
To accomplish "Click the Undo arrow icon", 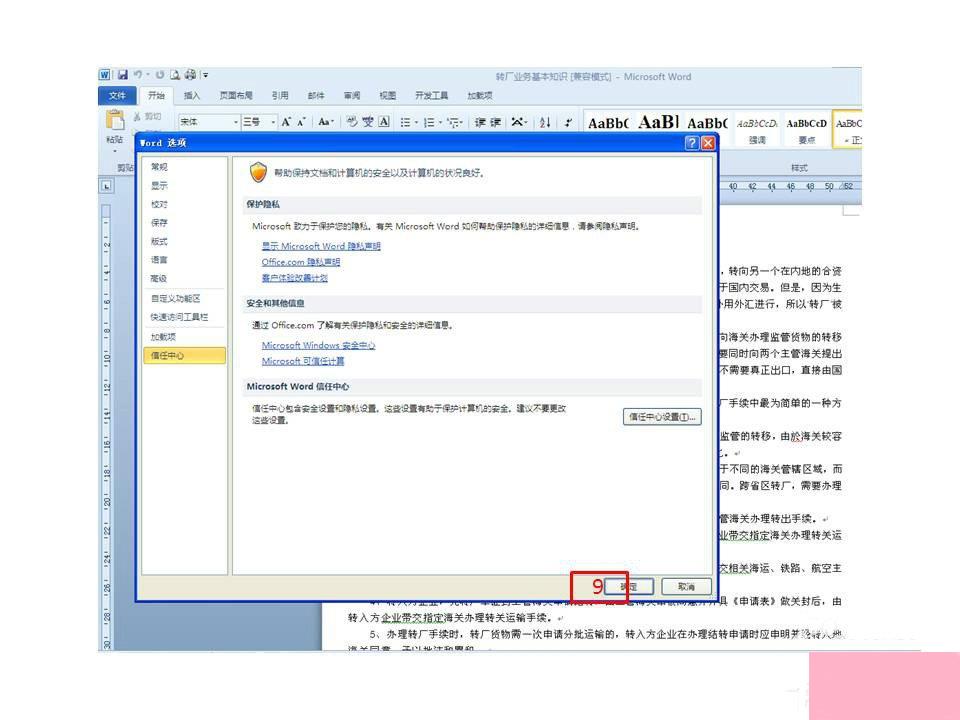I will [138, 75].
